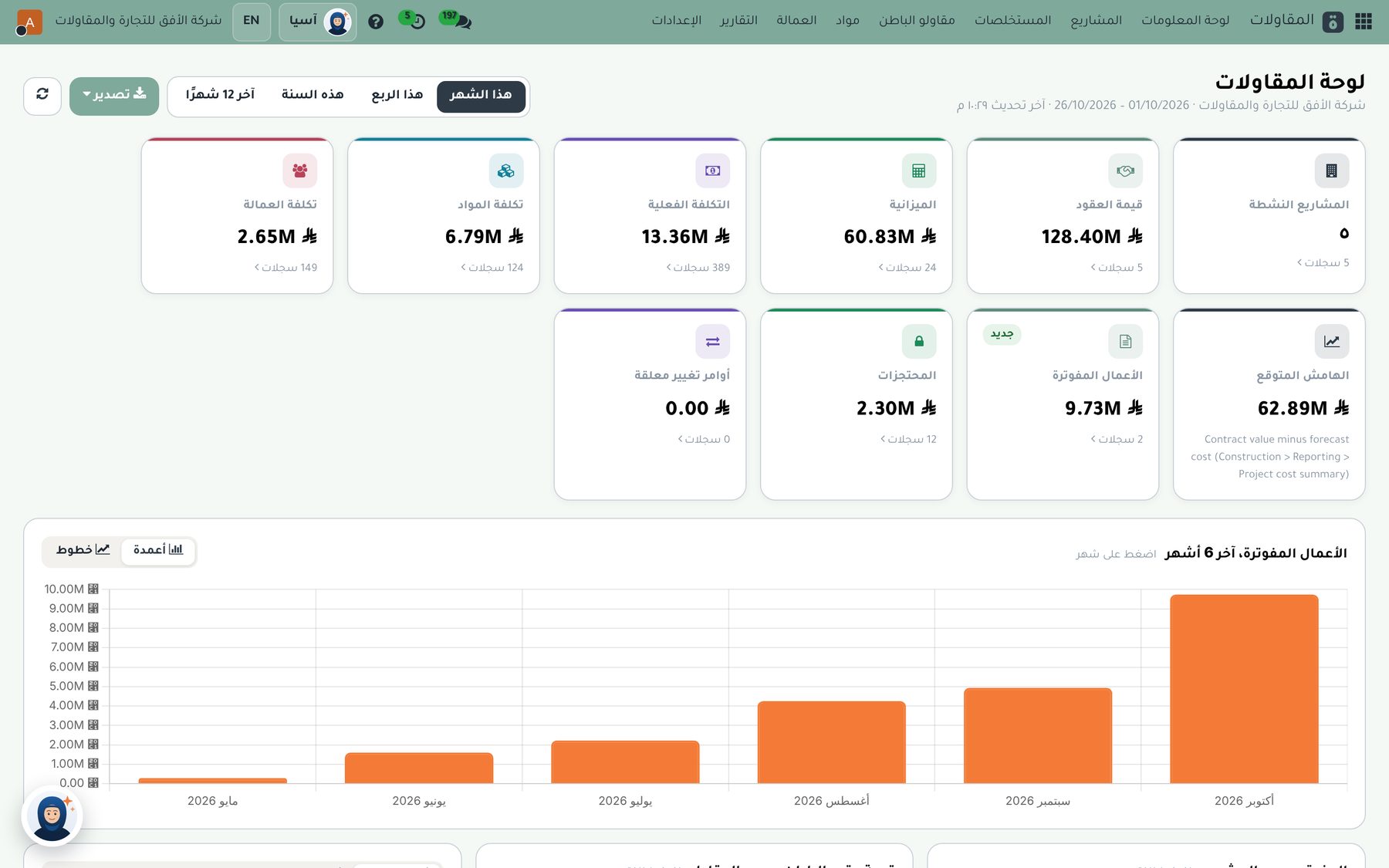Screen dimensions: 1389x868
Task: Open 2 سجلات link under الأعمال المفوترة
Action: [x=1117, y=439]
